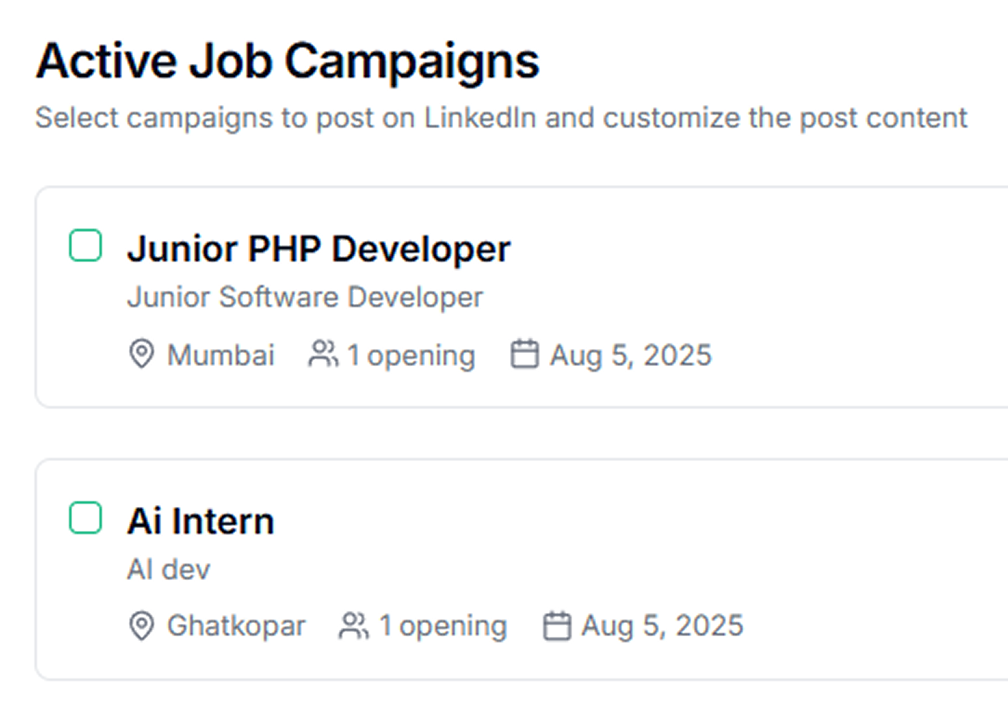Click the Active Job Campaigns heading
The width and height of the screenshot is (1008, 724).
[287, 62]
